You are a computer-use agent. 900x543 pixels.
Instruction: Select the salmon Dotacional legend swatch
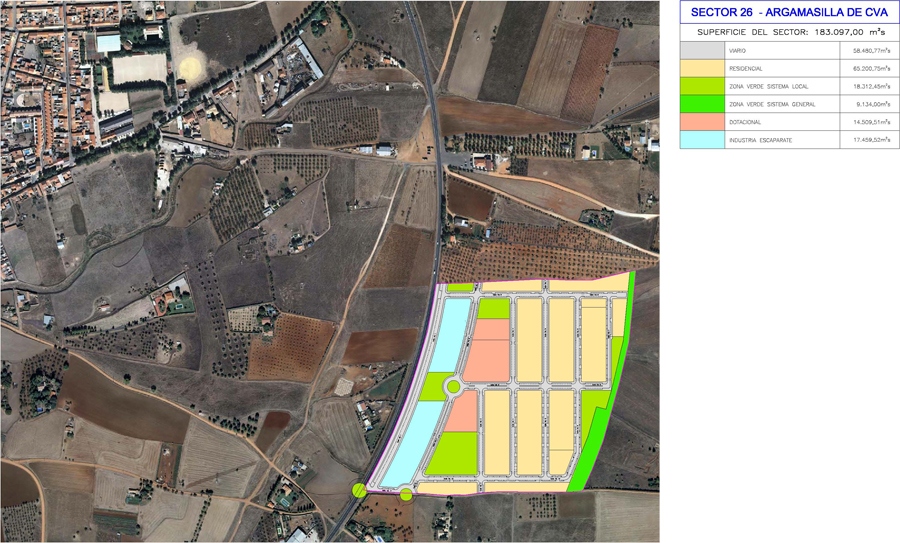(x=701, y=122)
